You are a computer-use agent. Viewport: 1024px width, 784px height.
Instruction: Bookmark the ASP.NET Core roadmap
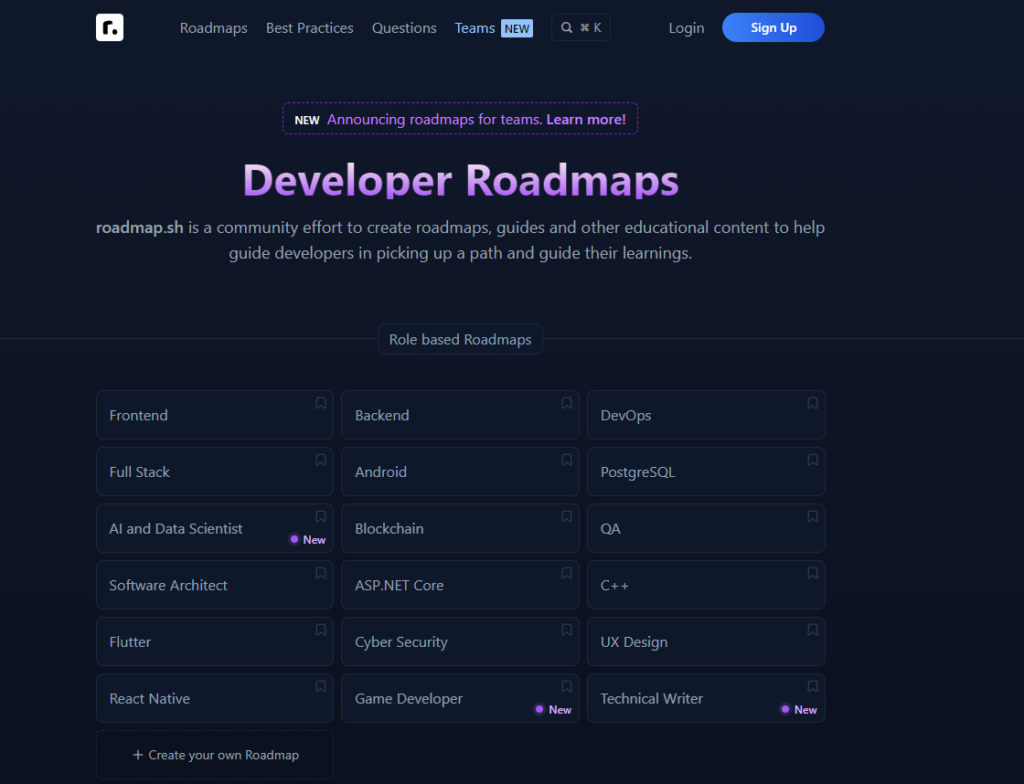[x=567, y=573]
